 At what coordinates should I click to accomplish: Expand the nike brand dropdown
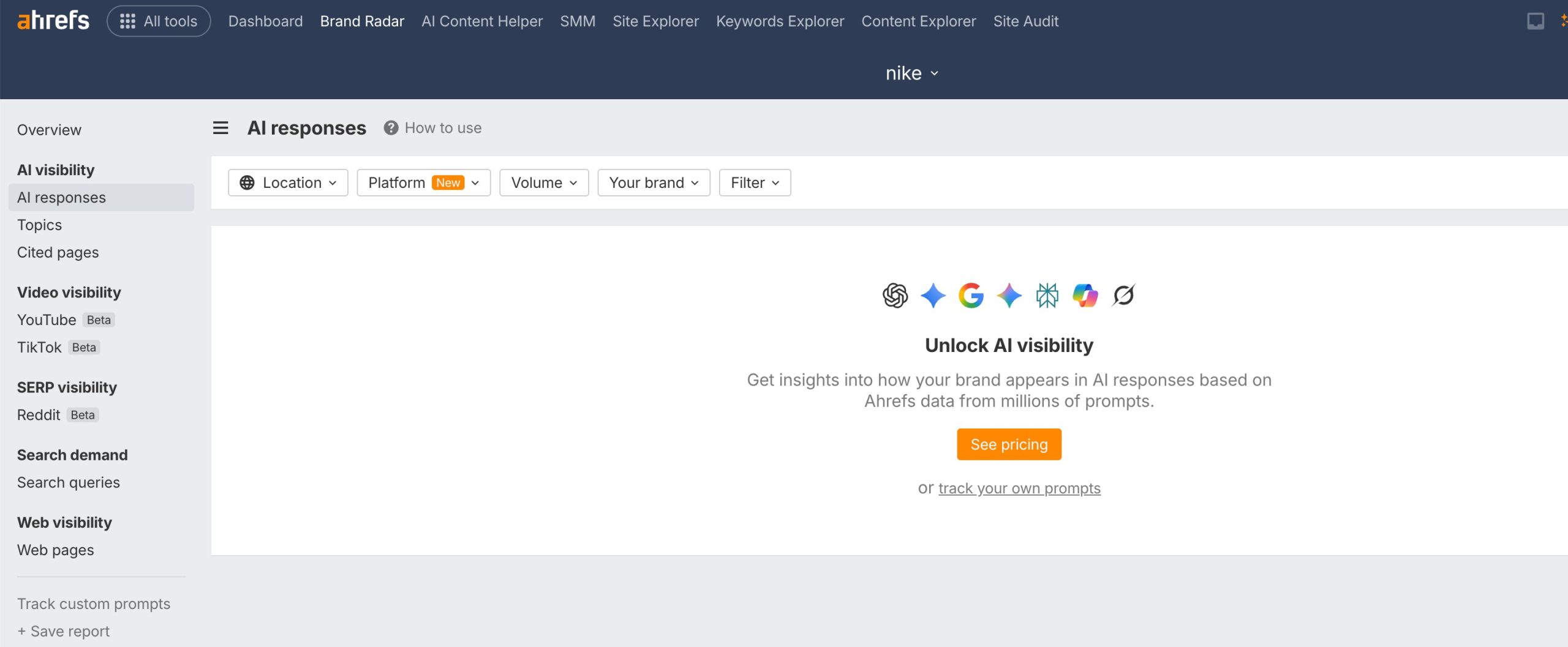tap(911, 73)
